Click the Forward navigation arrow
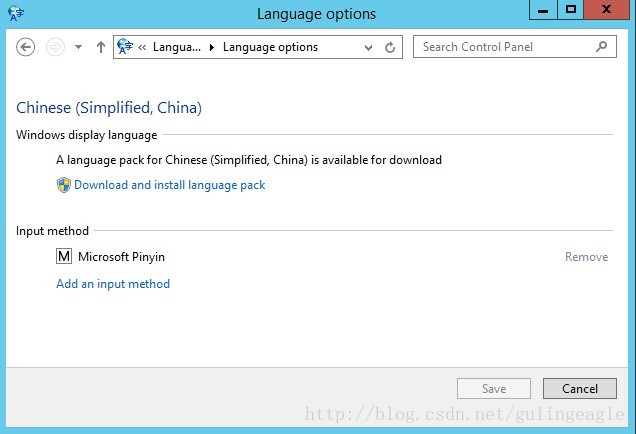 pos(55,47)
